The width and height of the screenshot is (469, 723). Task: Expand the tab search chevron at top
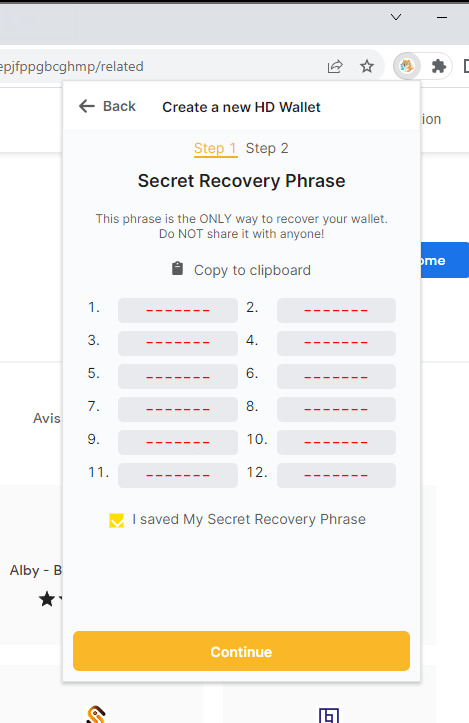(396, 18)
